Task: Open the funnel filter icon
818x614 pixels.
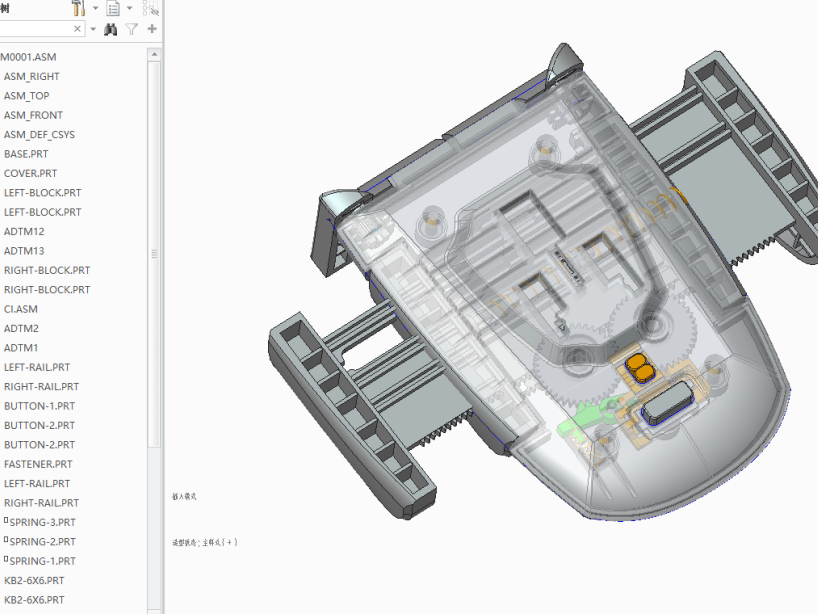Action: pos(131,30)
